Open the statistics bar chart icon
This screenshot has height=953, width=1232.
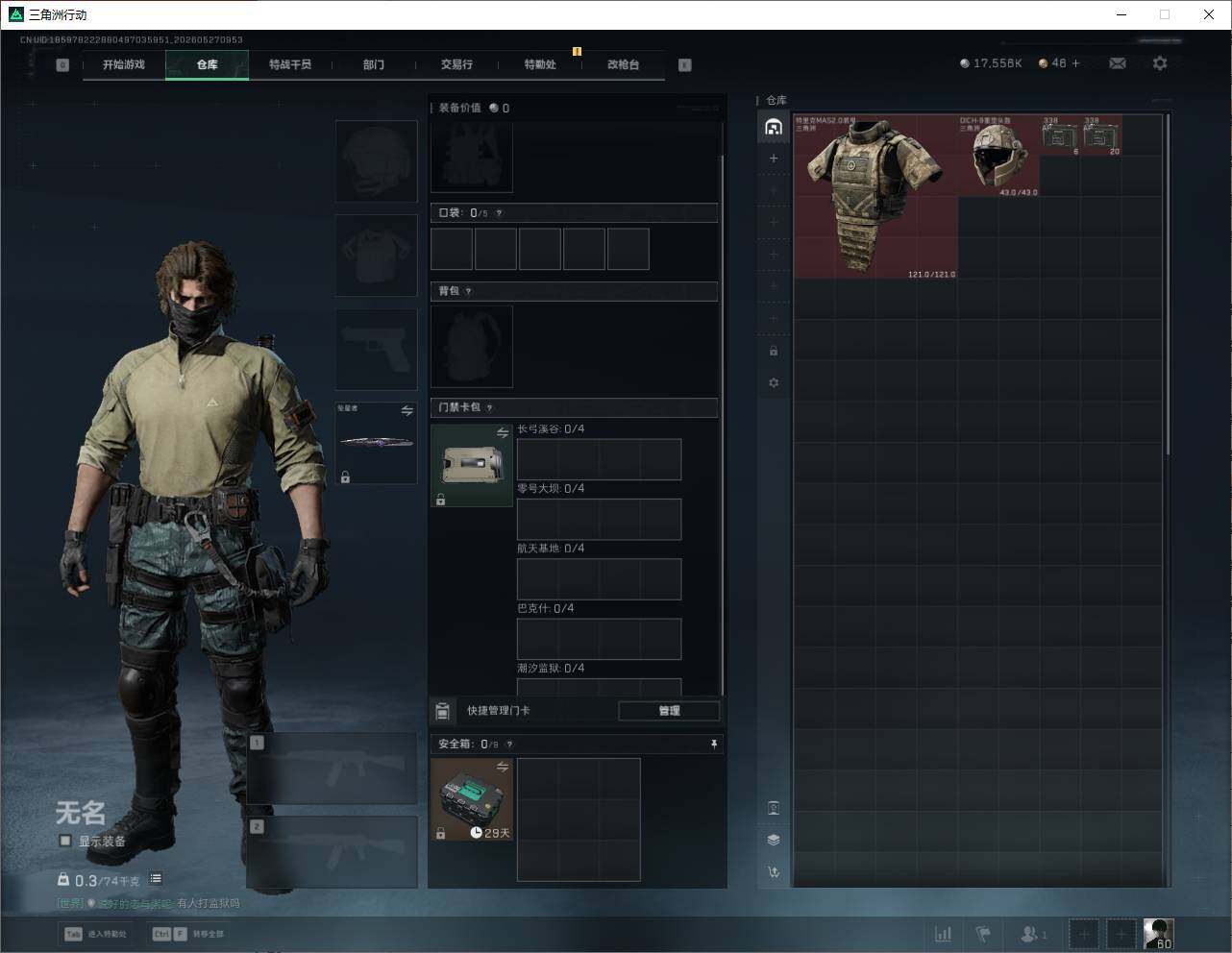point(943,934)
